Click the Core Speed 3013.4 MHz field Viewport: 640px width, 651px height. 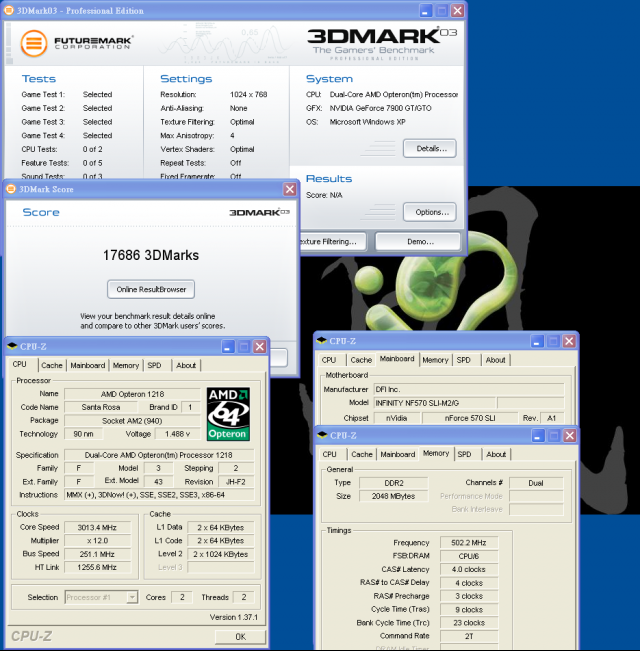pyautogui.click(x=97, y=527)
